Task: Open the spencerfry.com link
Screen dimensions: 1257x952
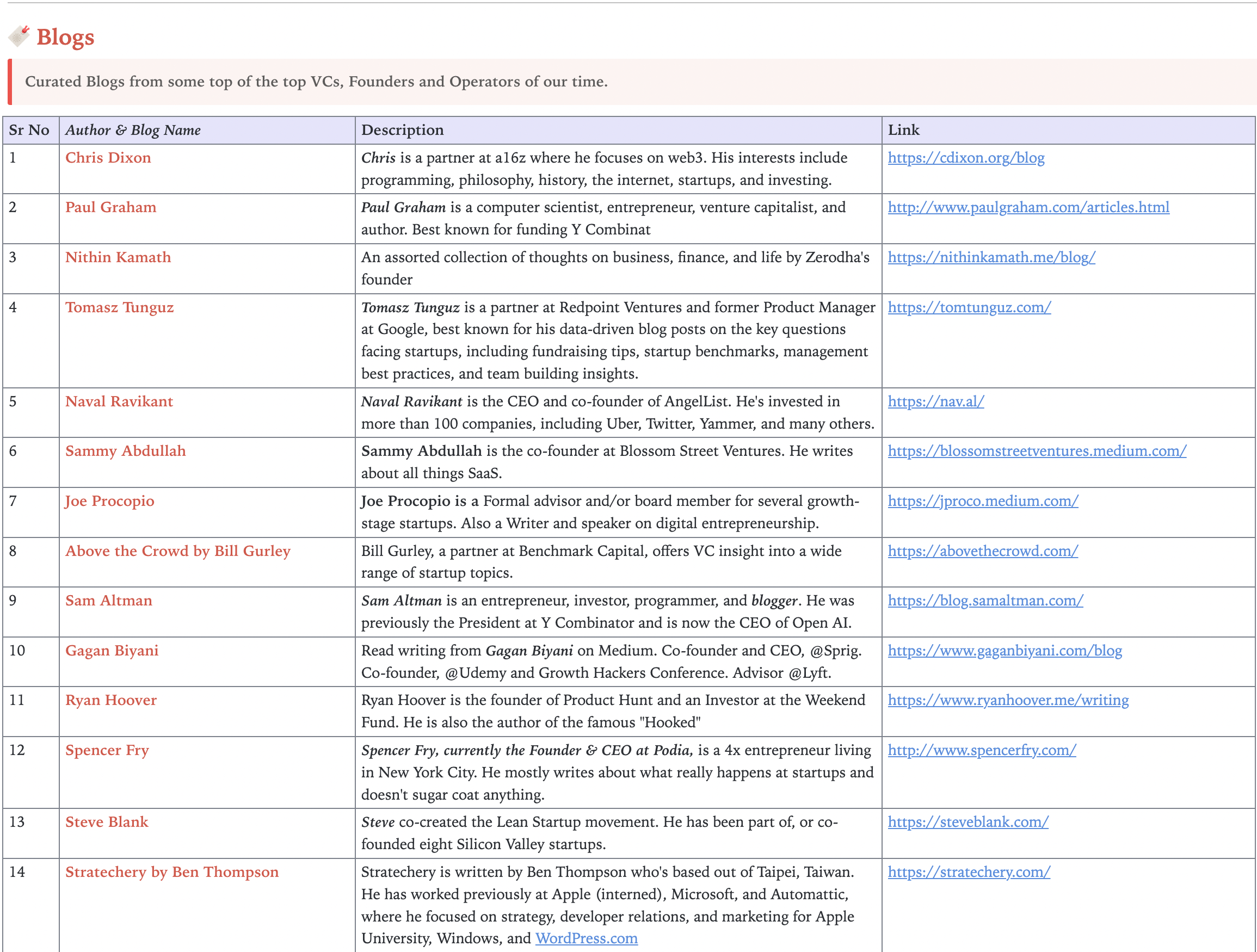Action: point(982,750)
